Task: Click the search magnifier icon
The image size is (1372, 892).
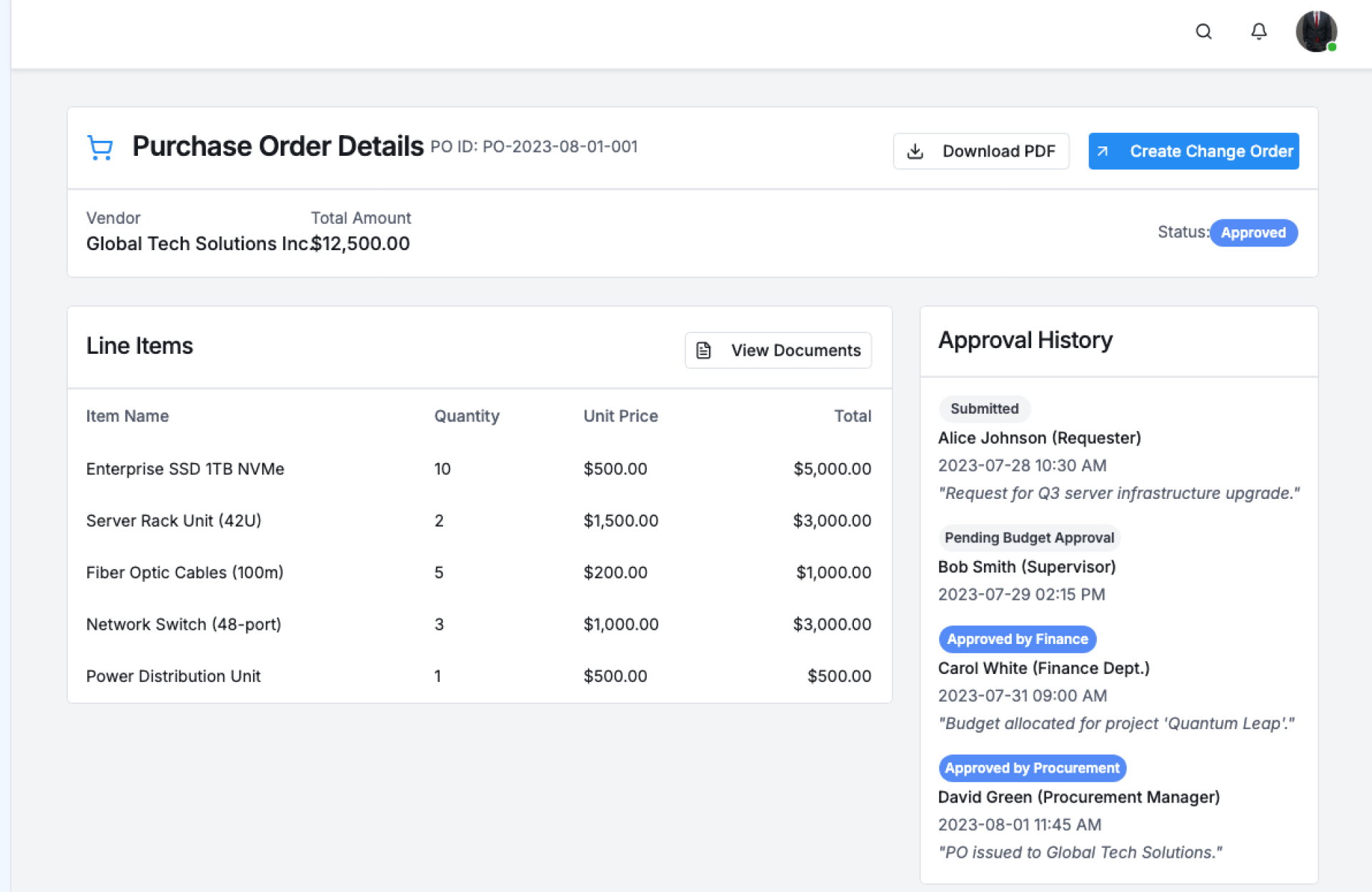Action: point(1203,31)
